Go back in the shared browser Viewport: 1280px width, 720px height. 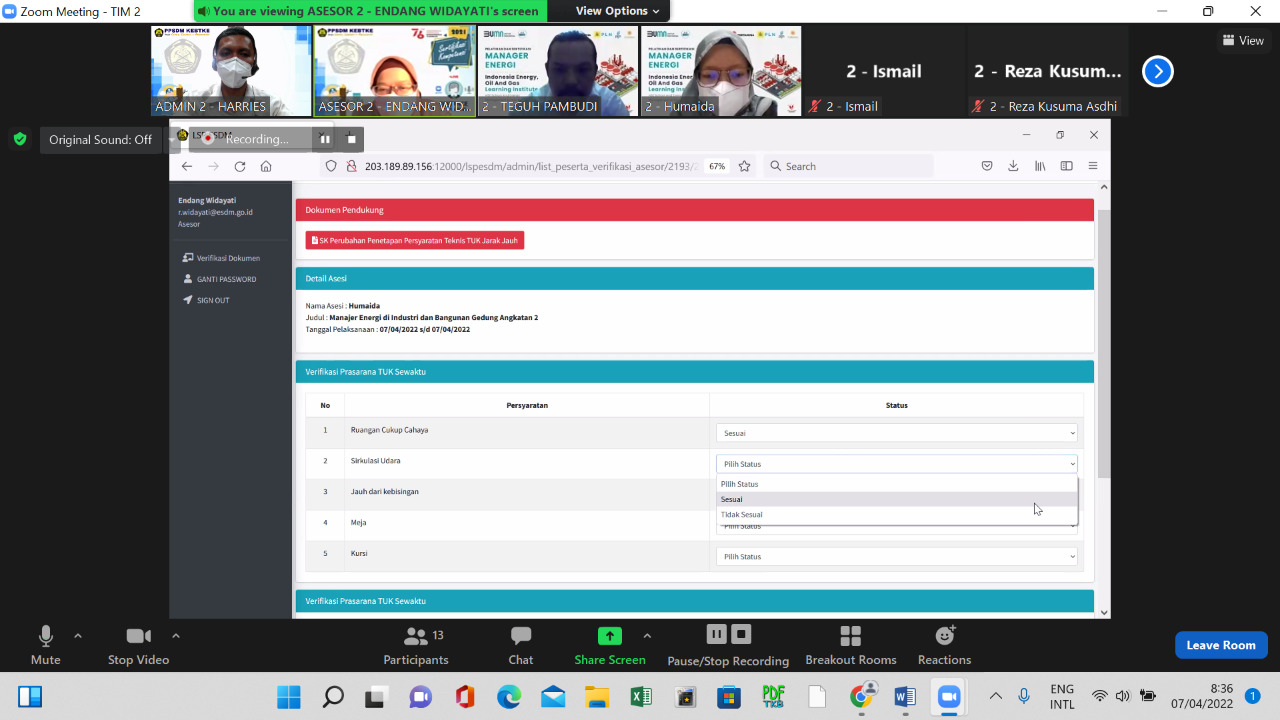tap(187, 166)
